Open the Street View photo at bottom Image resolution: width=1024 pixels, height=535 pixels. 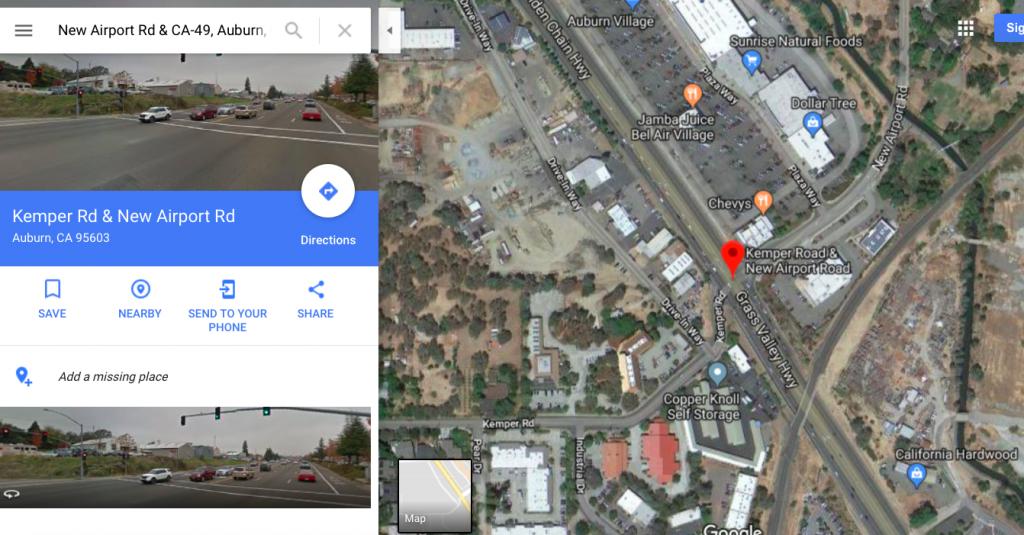tap(185, 457)
